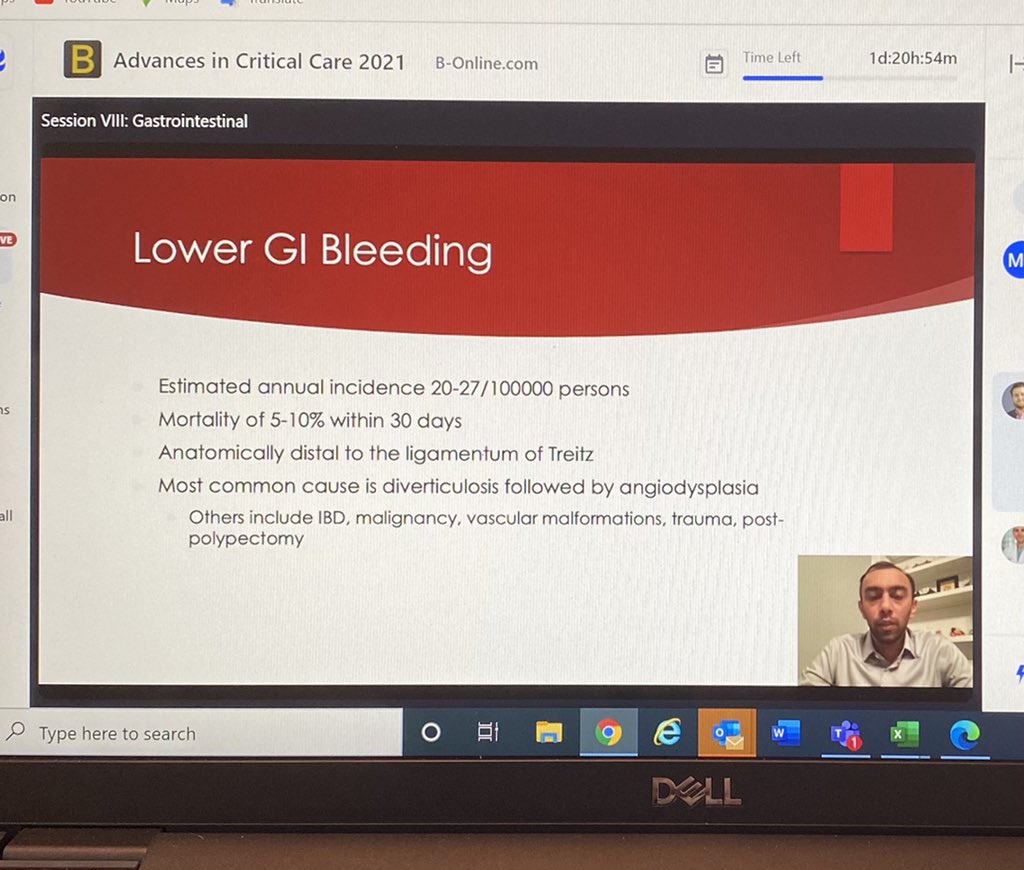Switch to Google Chrome on taskbar
Image resolution: width=1024 pixels, height=870 pixels.
click(608, 732)
